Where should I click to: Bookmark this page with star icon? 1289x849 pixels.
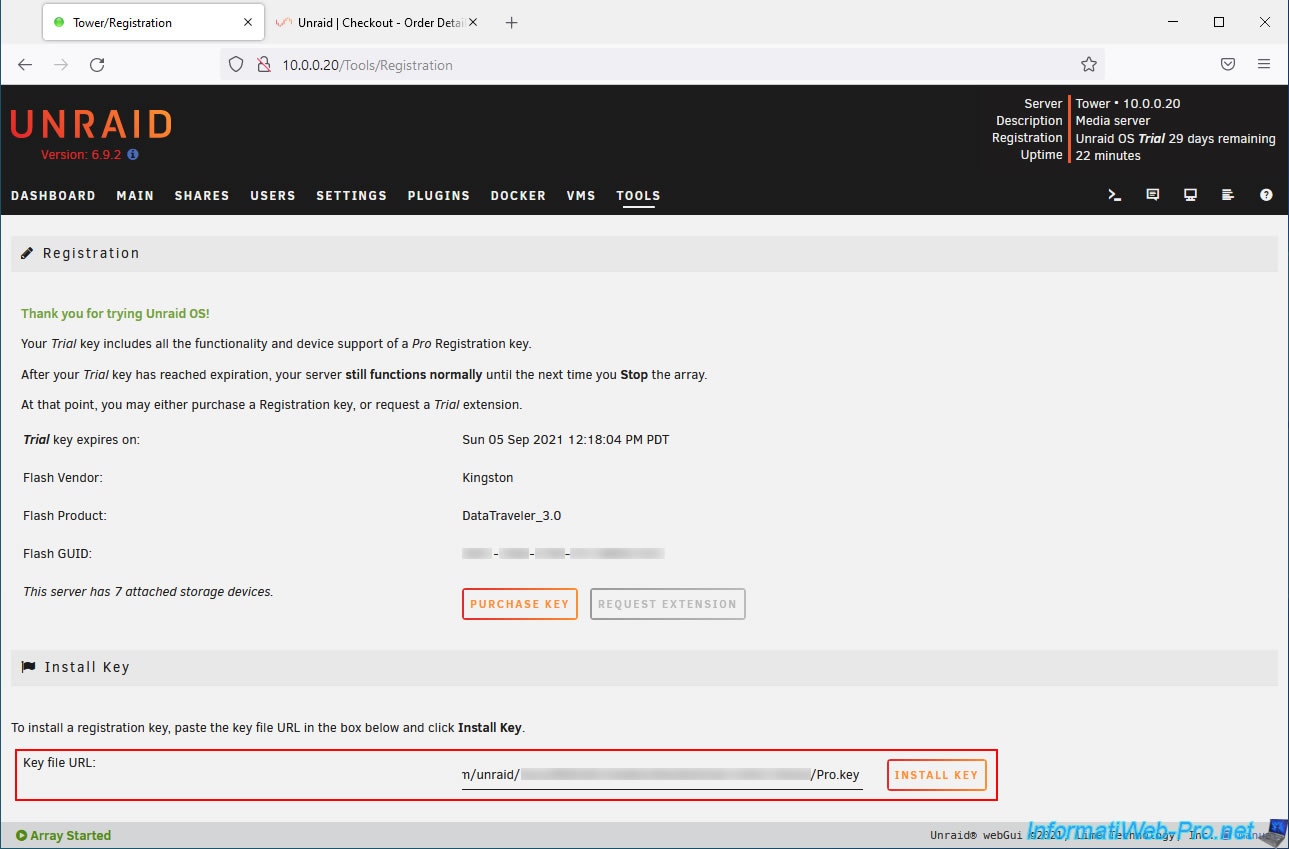[1088, 65]
